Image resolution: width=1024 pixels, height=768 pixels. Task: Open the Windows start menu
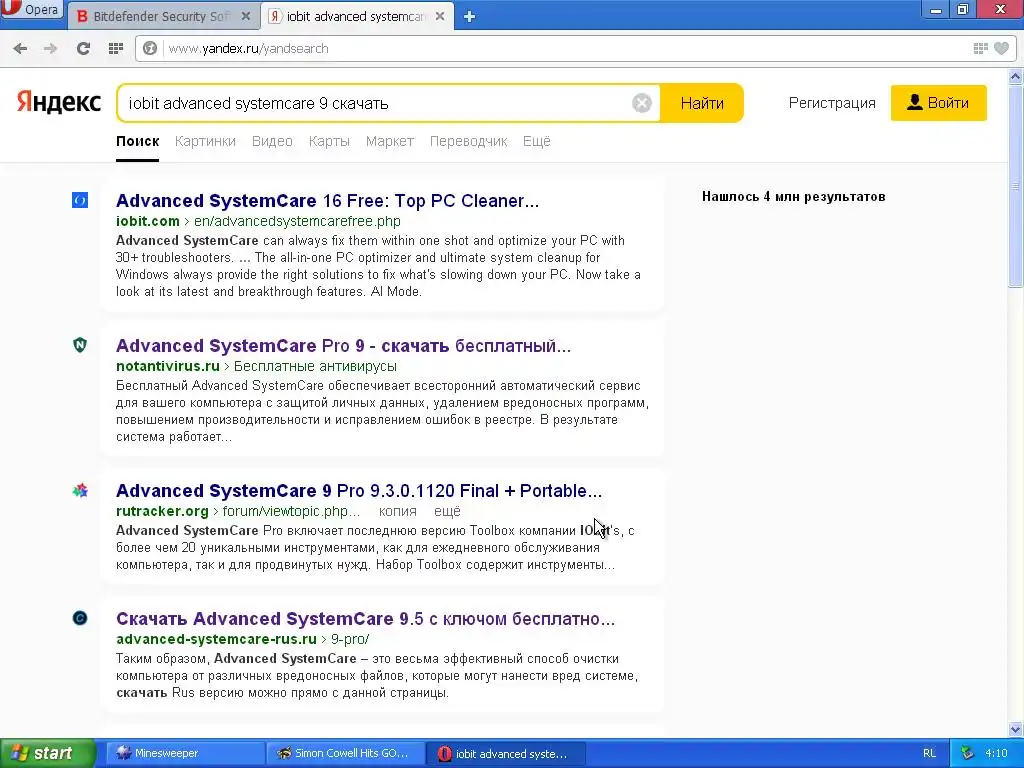tap(47, 753)
